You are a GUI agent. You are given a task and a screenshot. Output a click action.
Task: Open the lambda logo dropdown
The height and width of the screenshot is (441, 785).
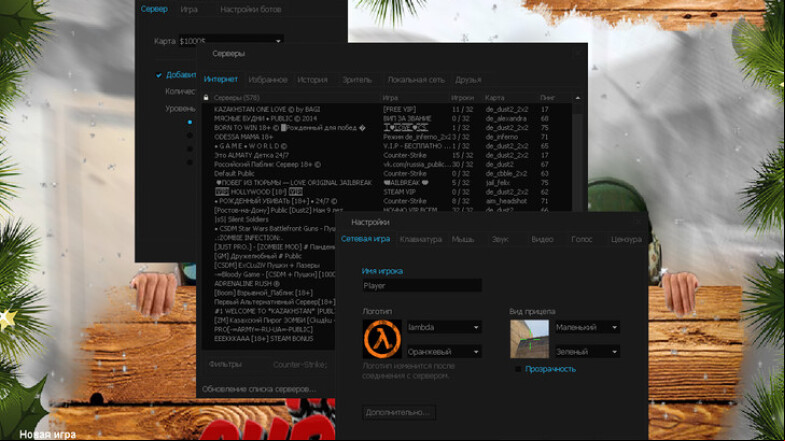click(x=444, y=327)
